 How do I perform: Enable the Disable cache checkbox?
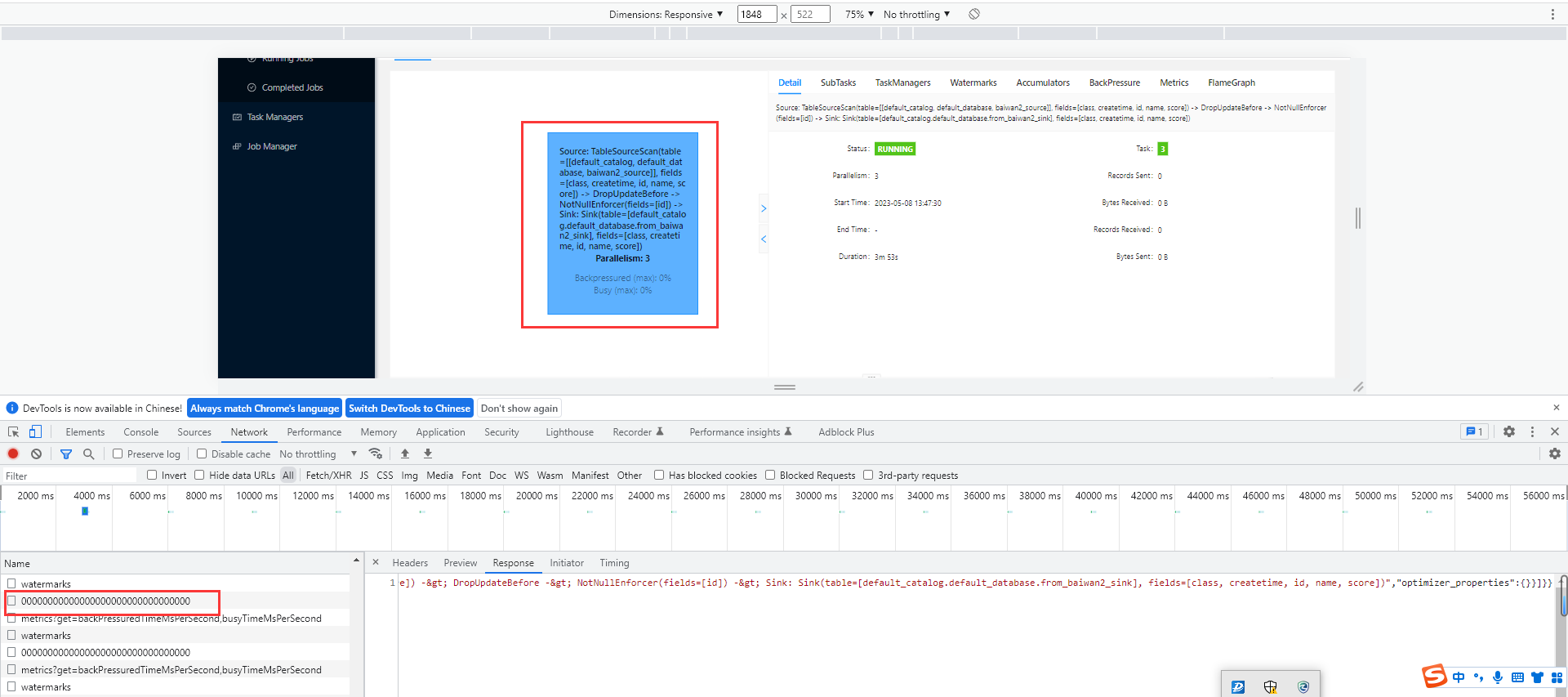202,453
